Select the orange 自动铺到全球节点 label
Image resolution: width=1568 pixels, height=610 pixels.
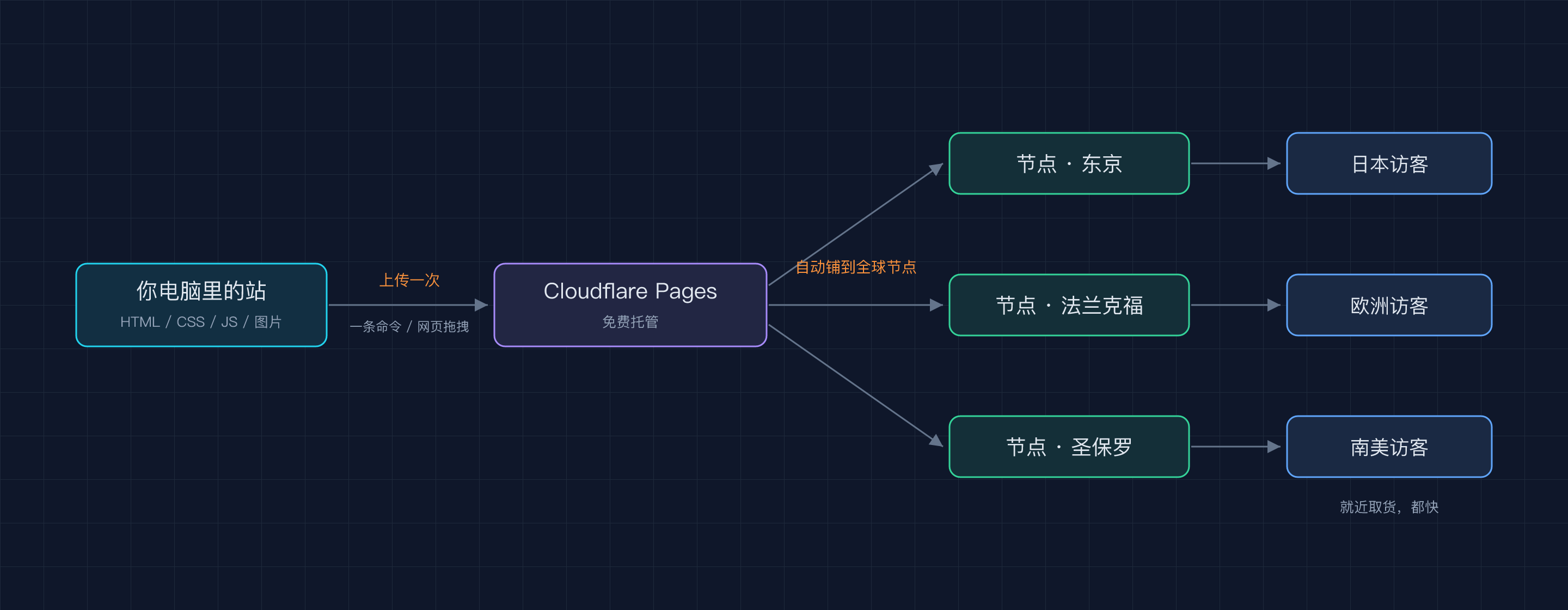[x=856, y=267]
